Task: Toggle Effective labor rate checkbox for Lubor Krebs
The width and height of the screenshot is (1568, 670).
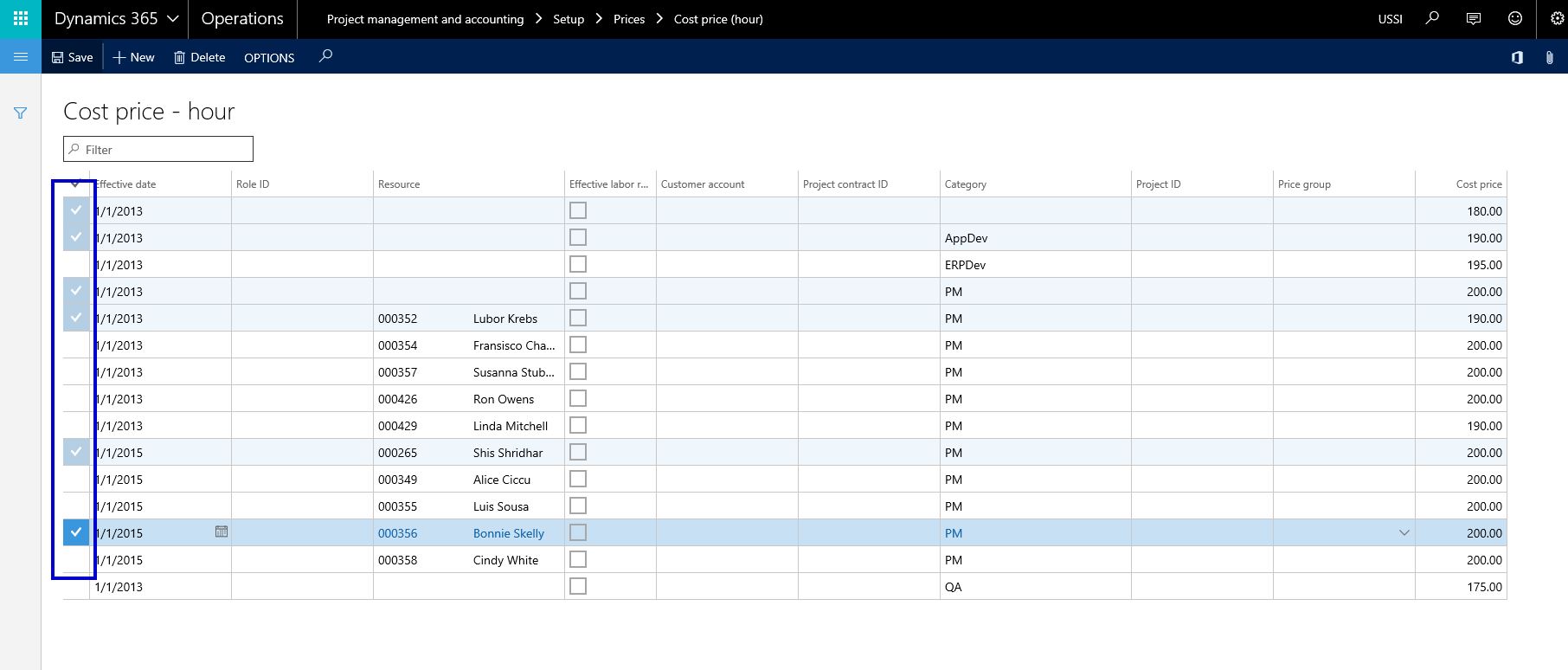Action: (x=578, y=318)
